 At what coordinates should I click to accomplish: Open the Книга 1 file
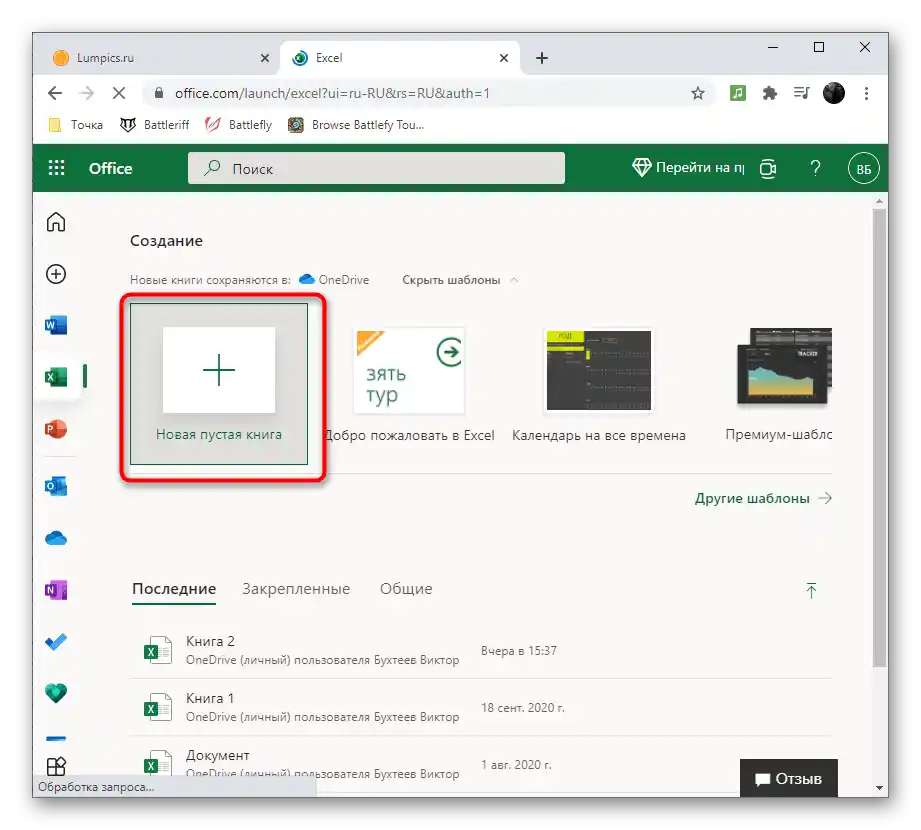coord(480,707)
